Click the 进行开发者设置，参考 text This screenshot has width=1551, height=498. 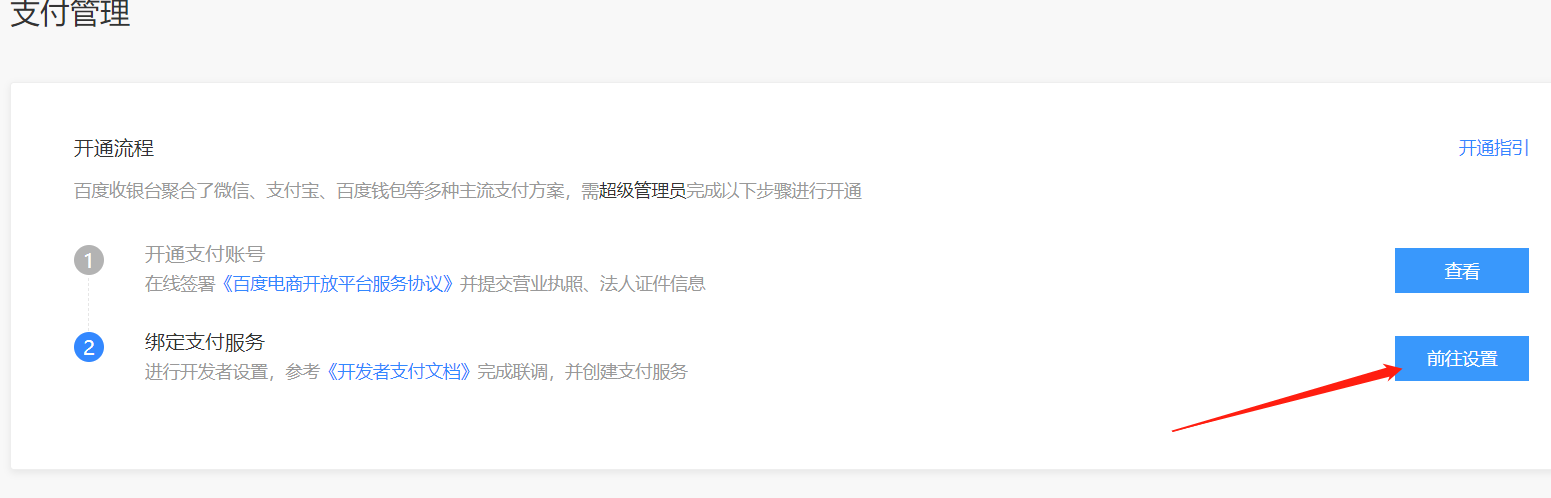(232, 372)
